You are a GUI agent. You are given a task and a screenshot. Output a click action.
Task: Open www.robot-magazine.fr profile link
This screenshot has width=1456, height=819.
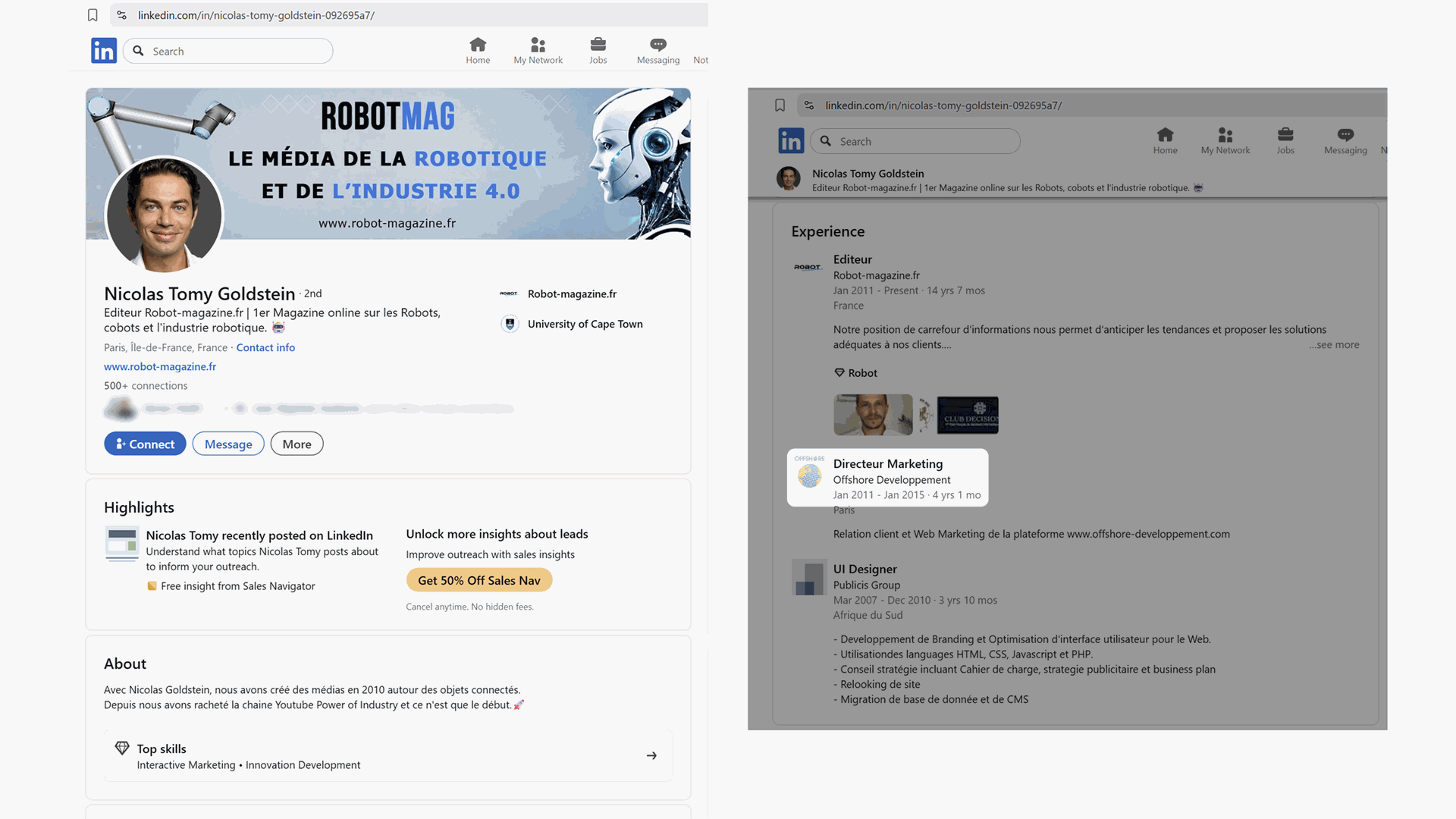click(x=160, y=366)
